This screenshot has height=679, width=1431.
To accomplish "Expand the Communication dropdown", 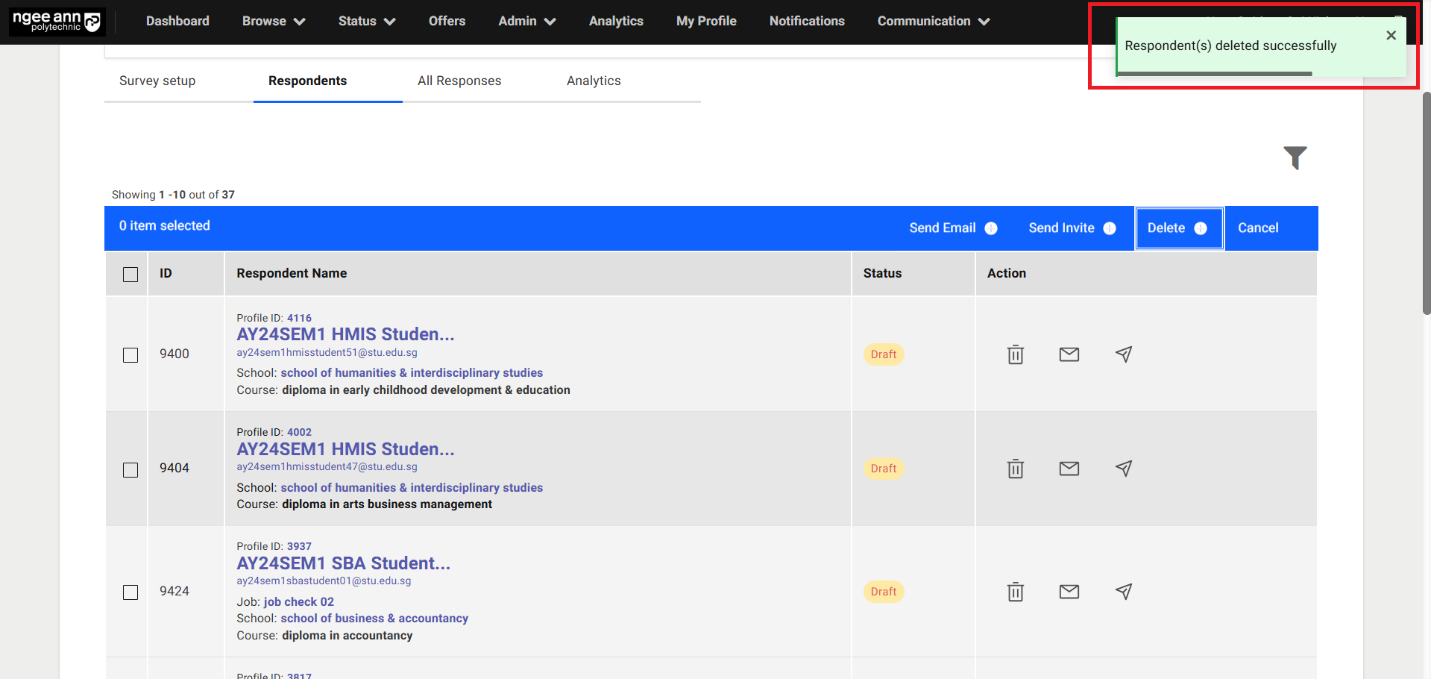I will coord(931,20).
